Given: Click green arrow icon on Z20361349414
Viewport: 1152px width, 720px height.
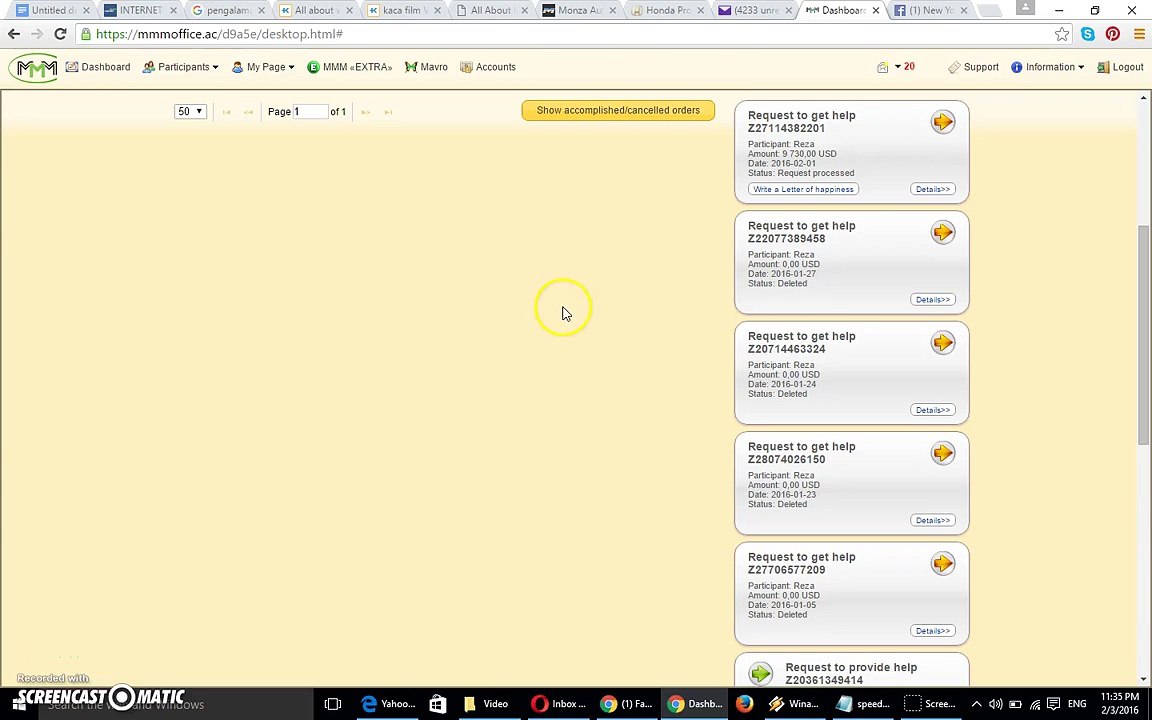Looking at the screenshot, I should (760, 673).
